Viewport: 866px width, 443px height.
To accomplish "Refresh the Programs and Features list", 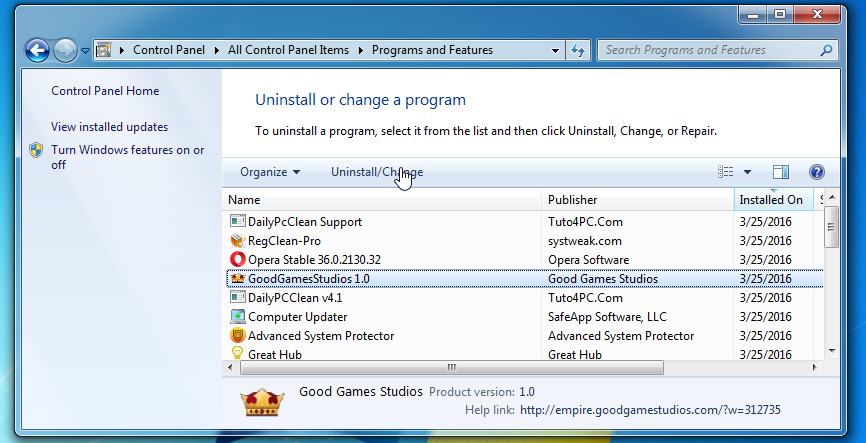I will [578, 50].
